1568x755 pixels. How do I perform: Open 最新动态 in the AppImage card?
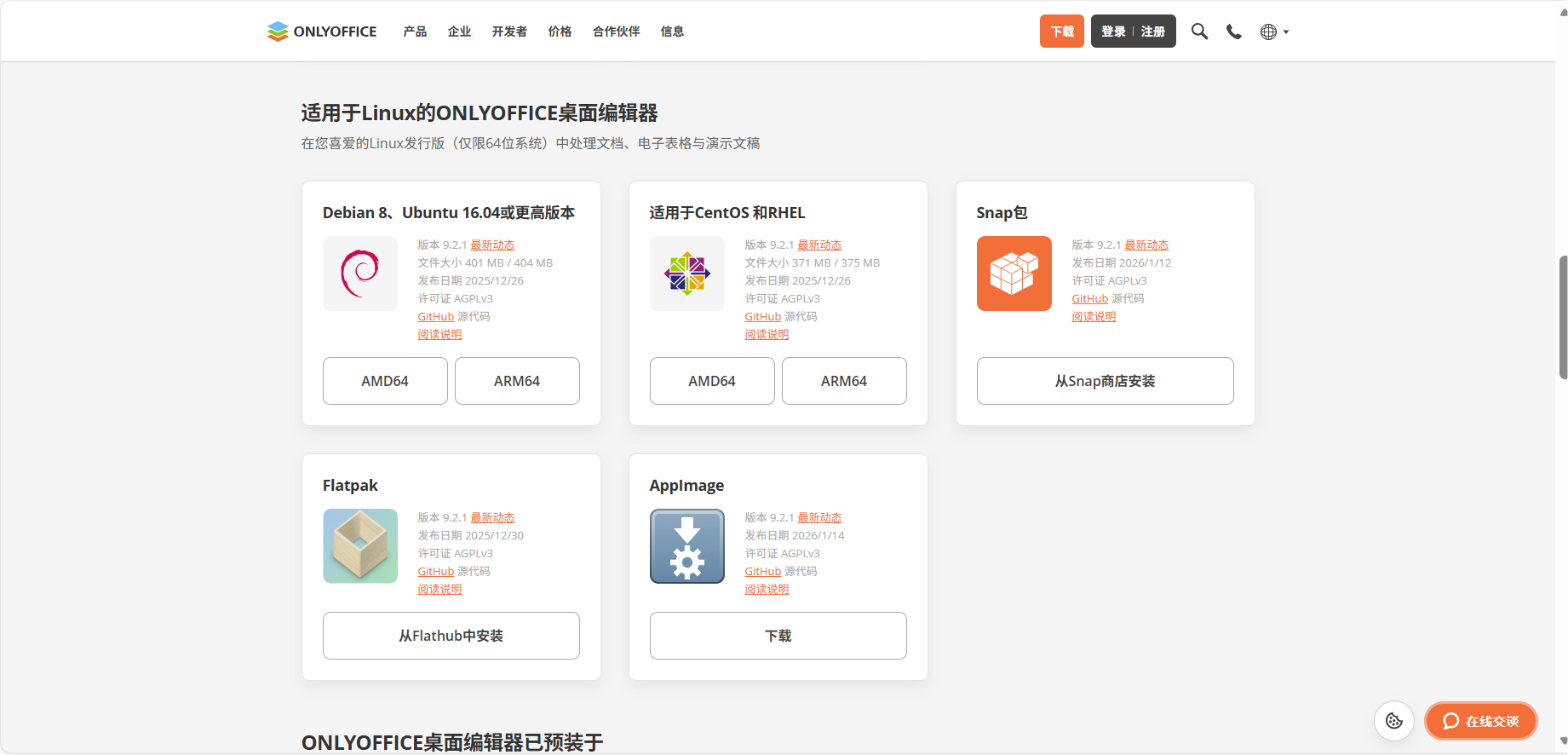pos(819,518)
